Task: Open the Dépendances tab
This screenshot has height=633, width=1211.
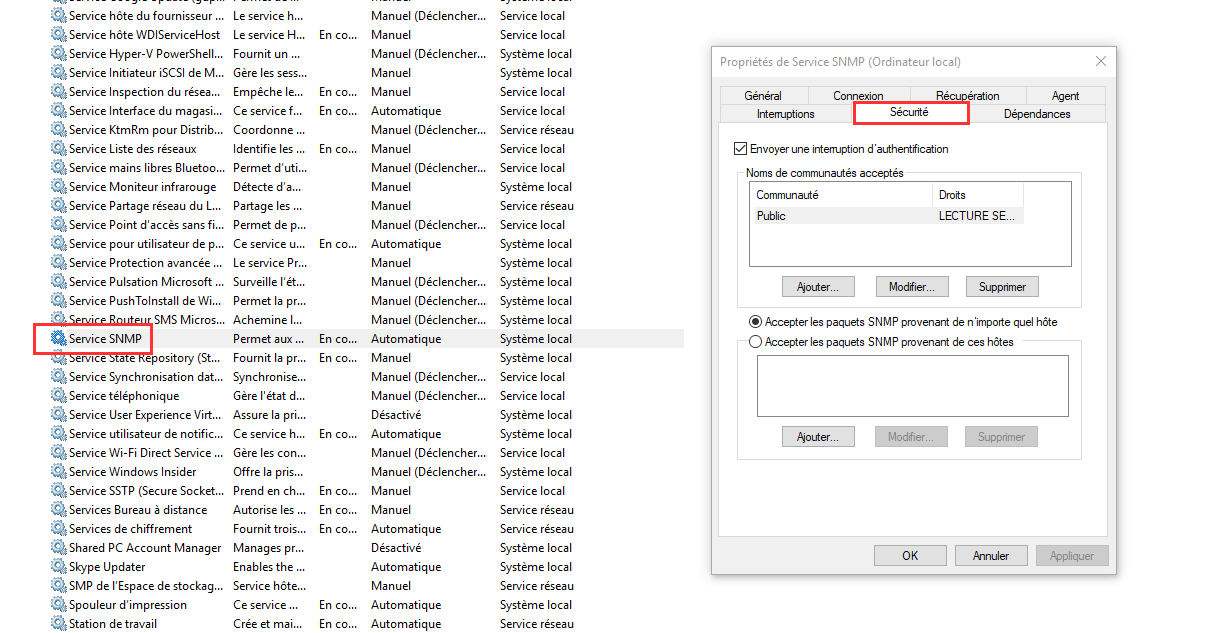Action: pos(1037,114)
